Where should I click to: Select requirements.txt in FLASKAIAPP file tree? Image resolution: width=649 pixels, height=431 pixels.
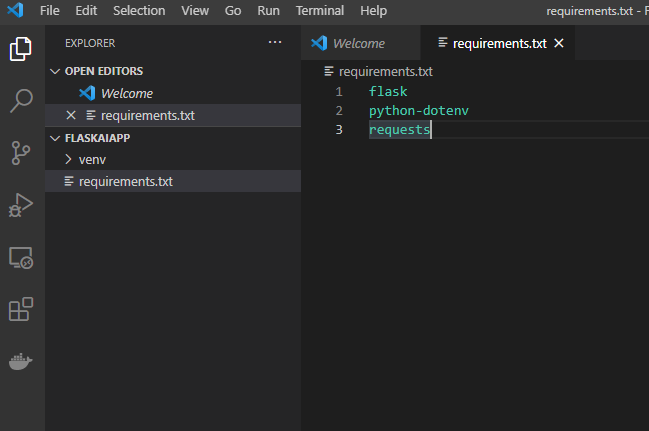(x=125, y=181)
